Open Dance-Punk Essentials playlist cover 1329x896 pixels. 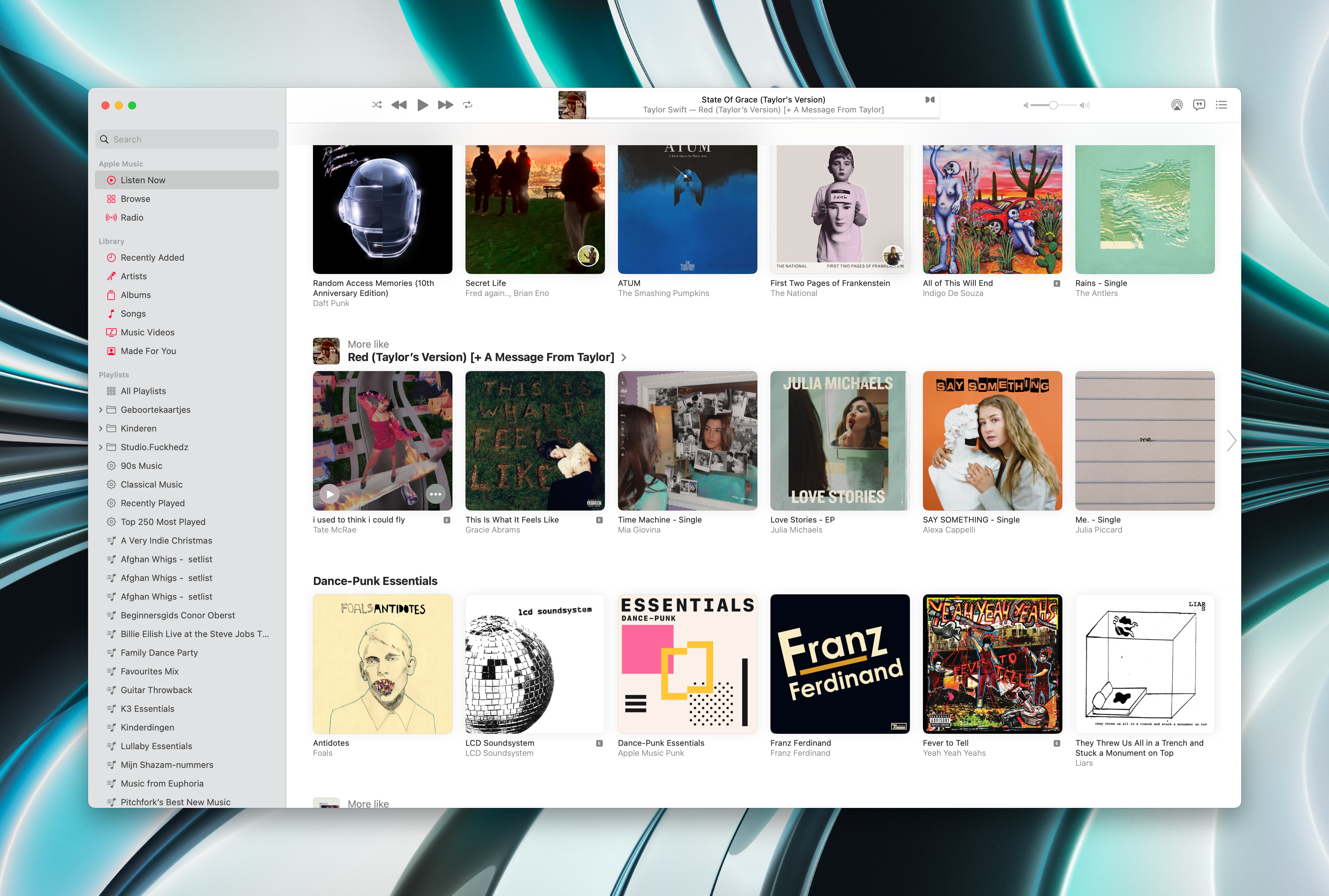pos(687,664)
